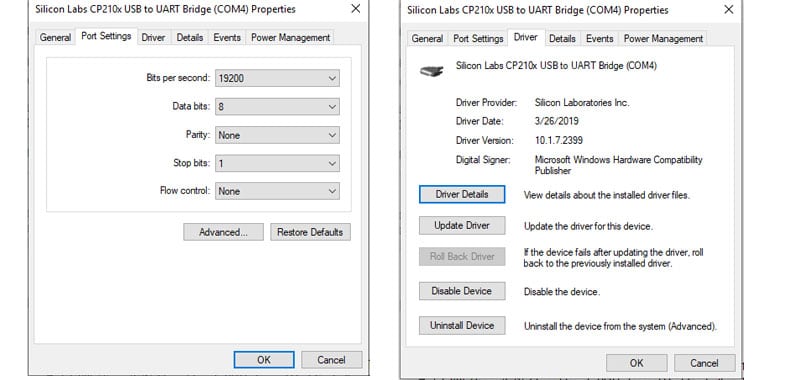Open the Parity dropdown

(277, 135)
